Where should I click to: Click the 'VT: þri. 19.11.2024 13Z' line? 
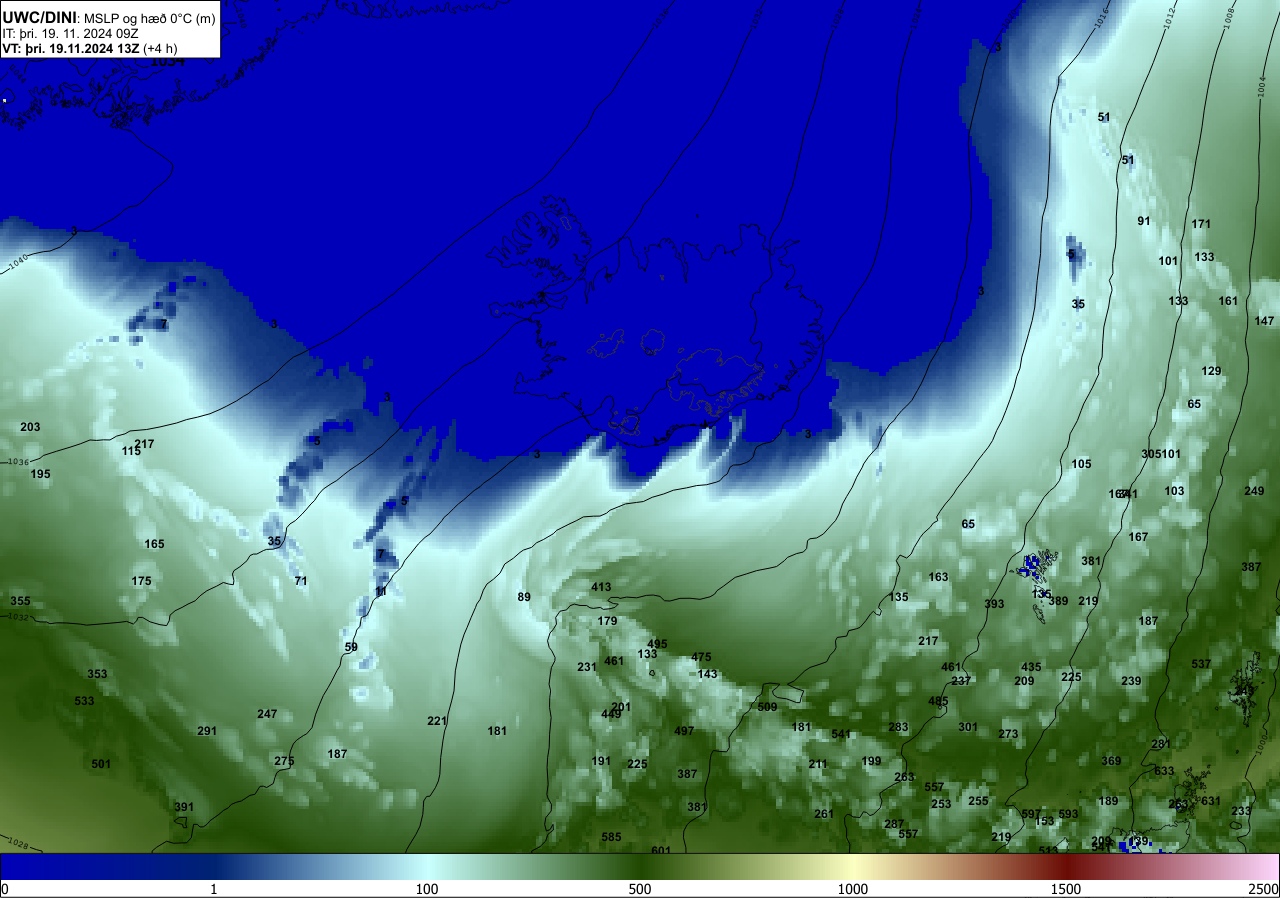pyautogui.click(x=70, y=48)
